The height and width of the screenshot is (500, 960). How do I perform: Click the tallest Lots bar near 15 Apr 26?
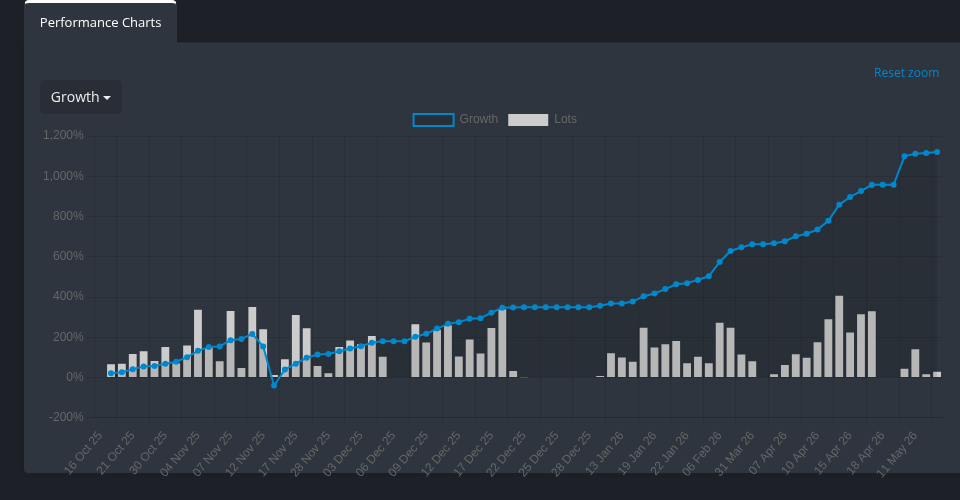pyautogui.click(x=839, y=337)
